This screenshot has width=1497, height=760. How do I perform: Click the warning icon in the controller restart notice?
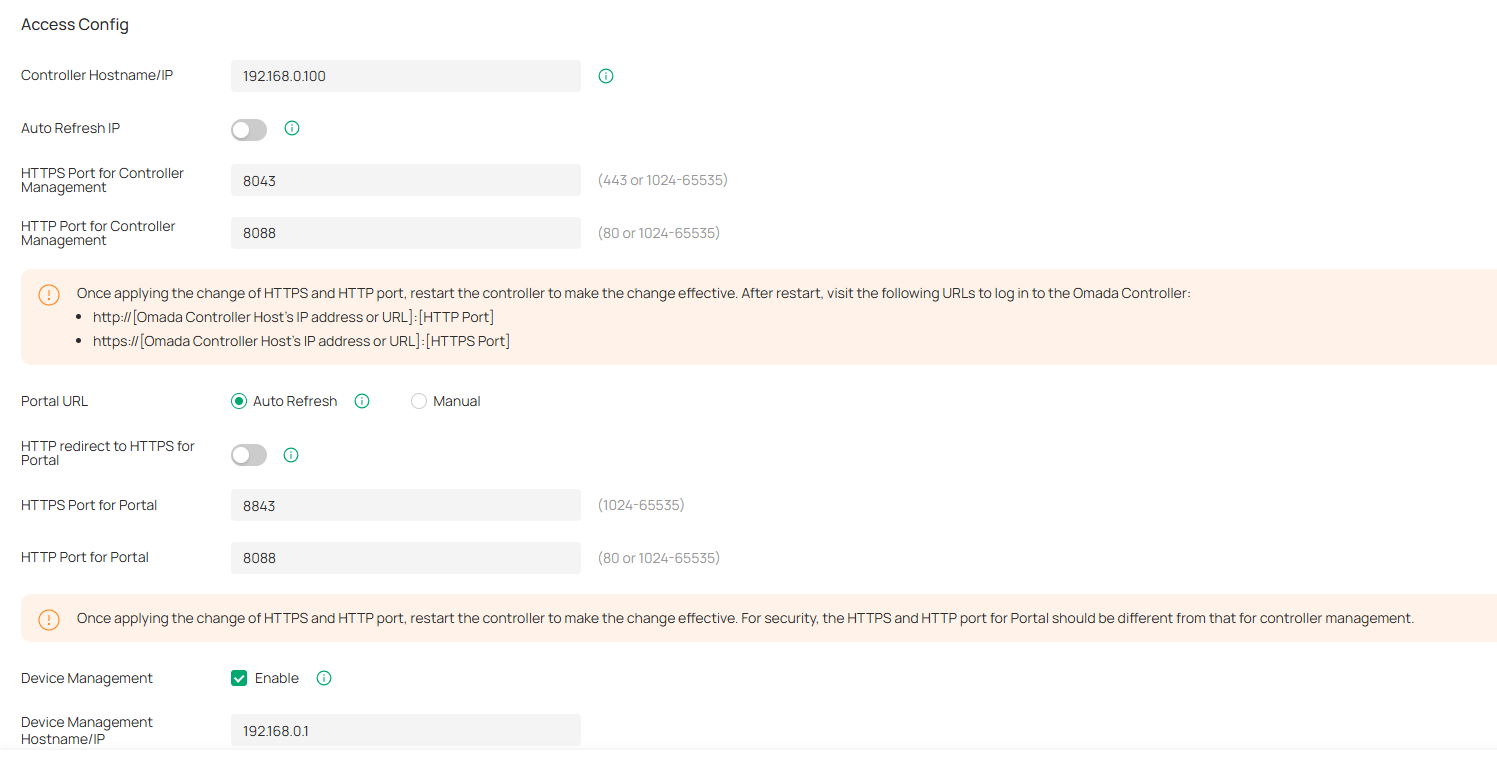[x=49, y=295]
